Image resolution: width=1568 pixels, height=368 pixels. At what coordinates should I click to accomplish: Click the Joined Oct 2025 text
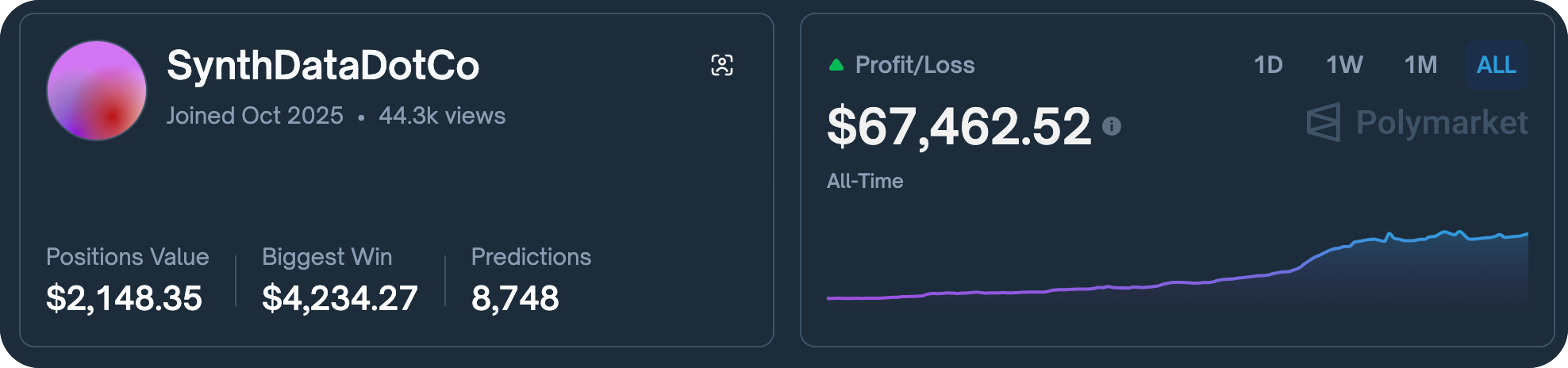point(255,116)
